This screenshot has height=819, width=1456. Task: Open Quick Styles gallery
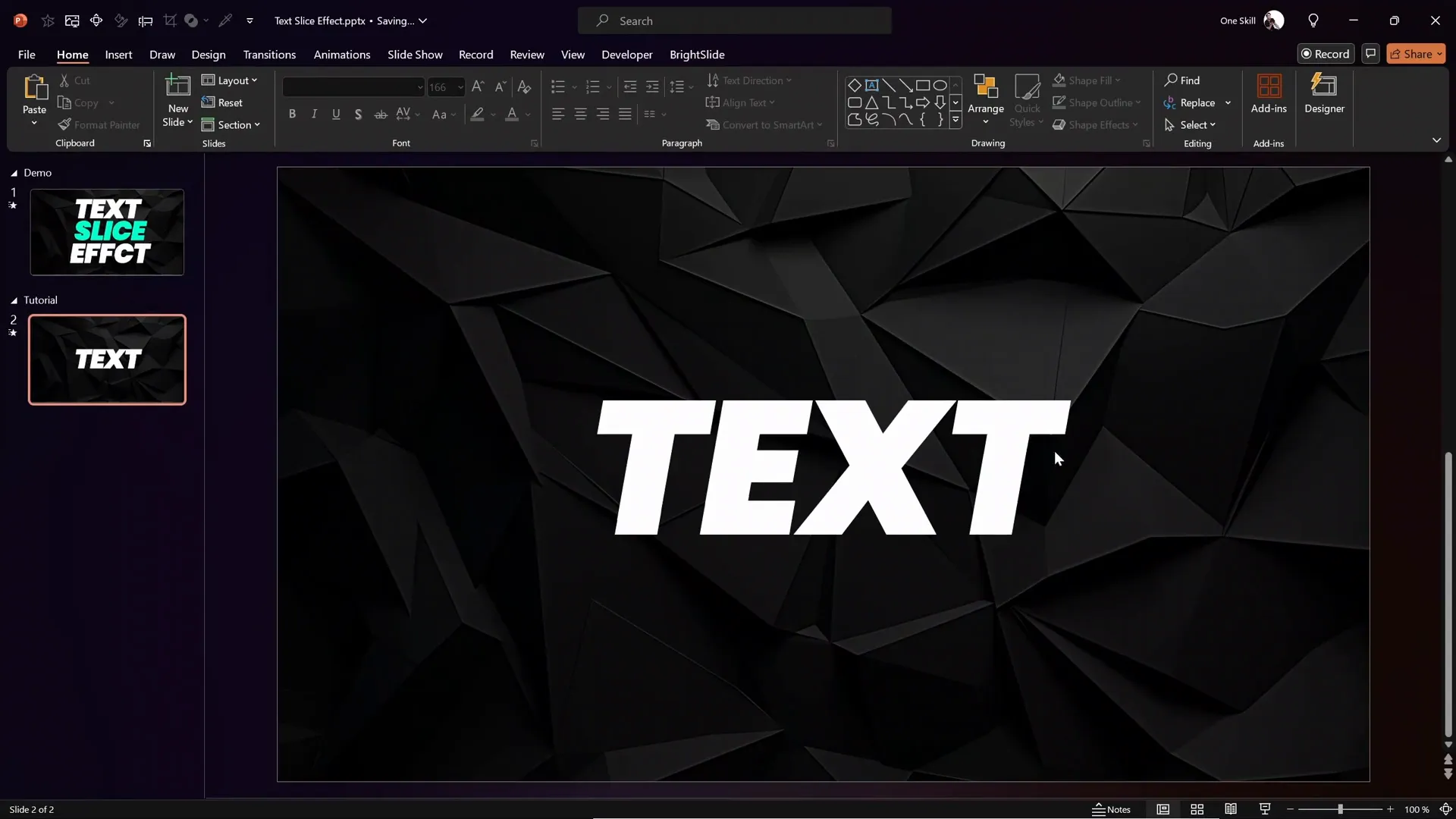1027,100
